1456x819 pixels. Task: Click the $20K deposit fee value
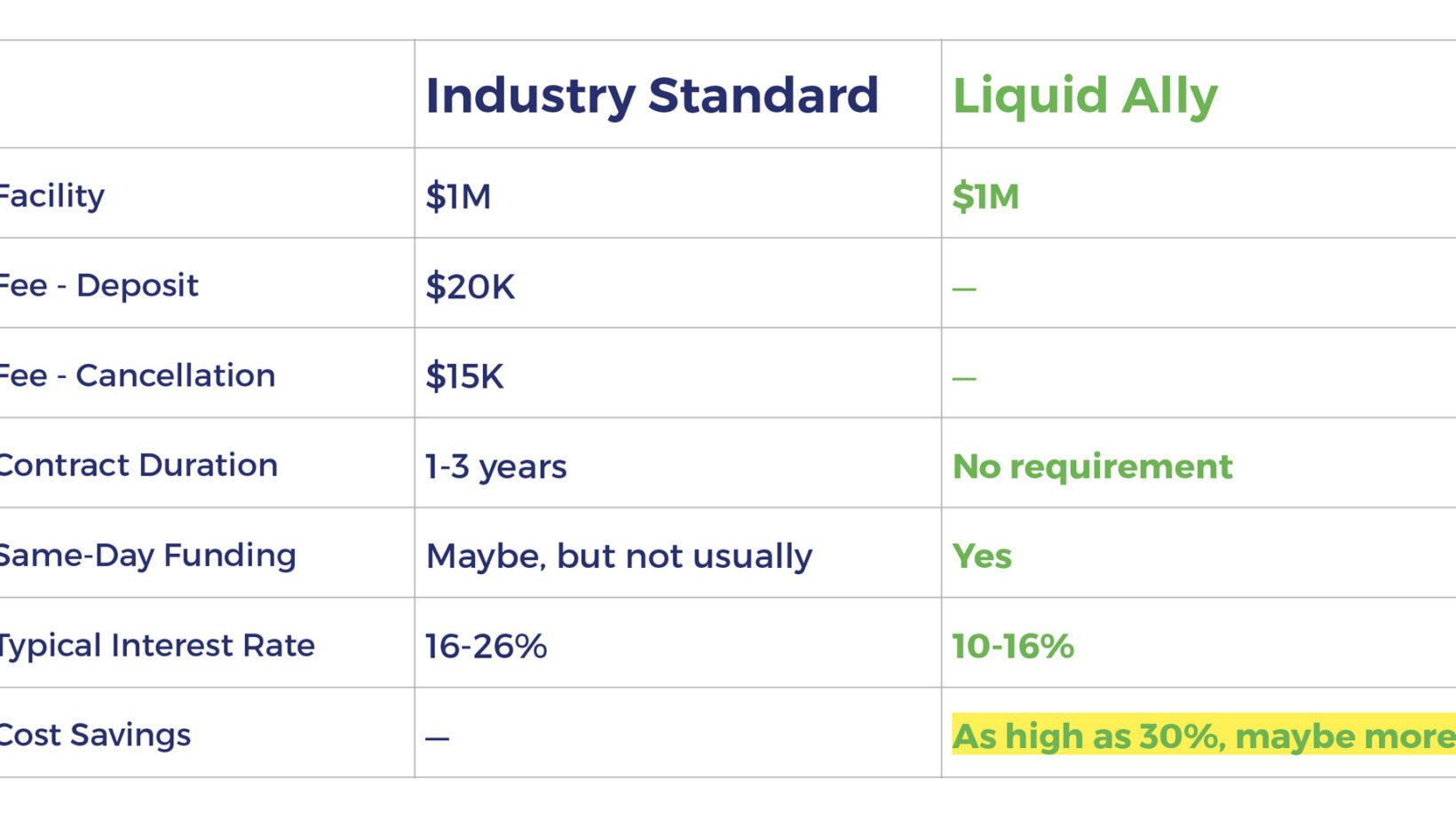point(470,287)
